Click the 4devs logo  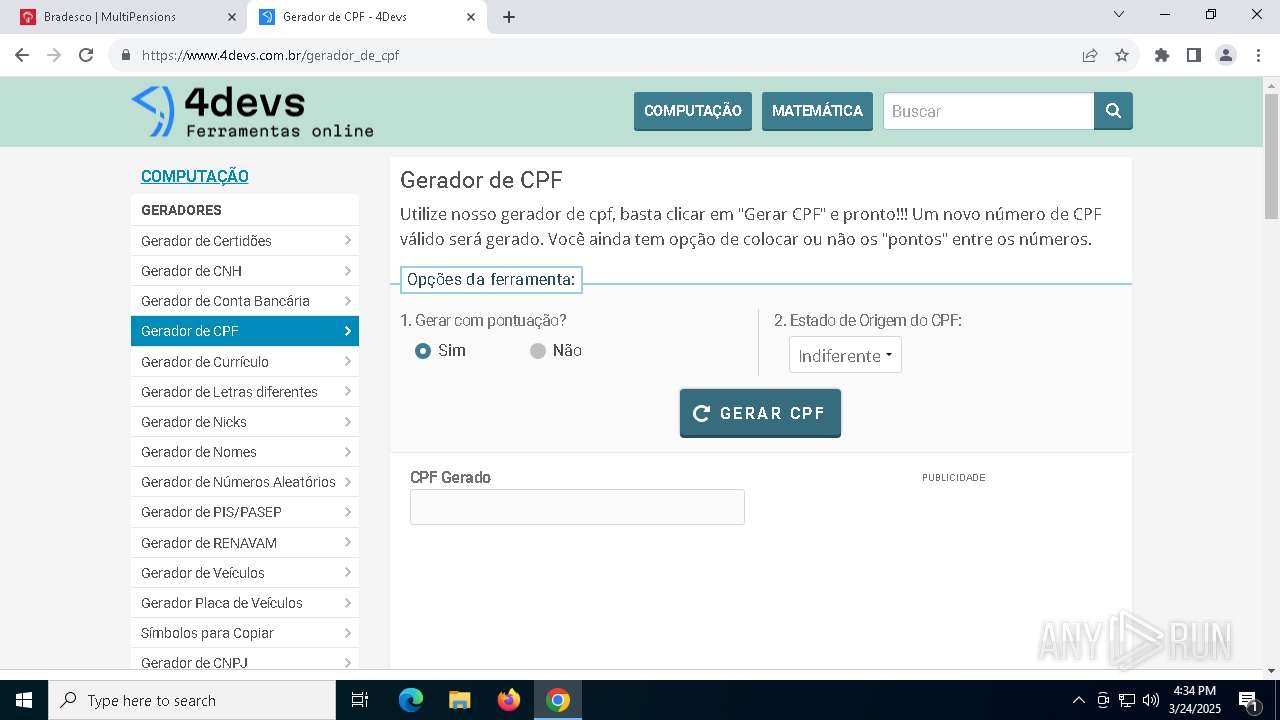pyautogui.click(x=252, y=112)
